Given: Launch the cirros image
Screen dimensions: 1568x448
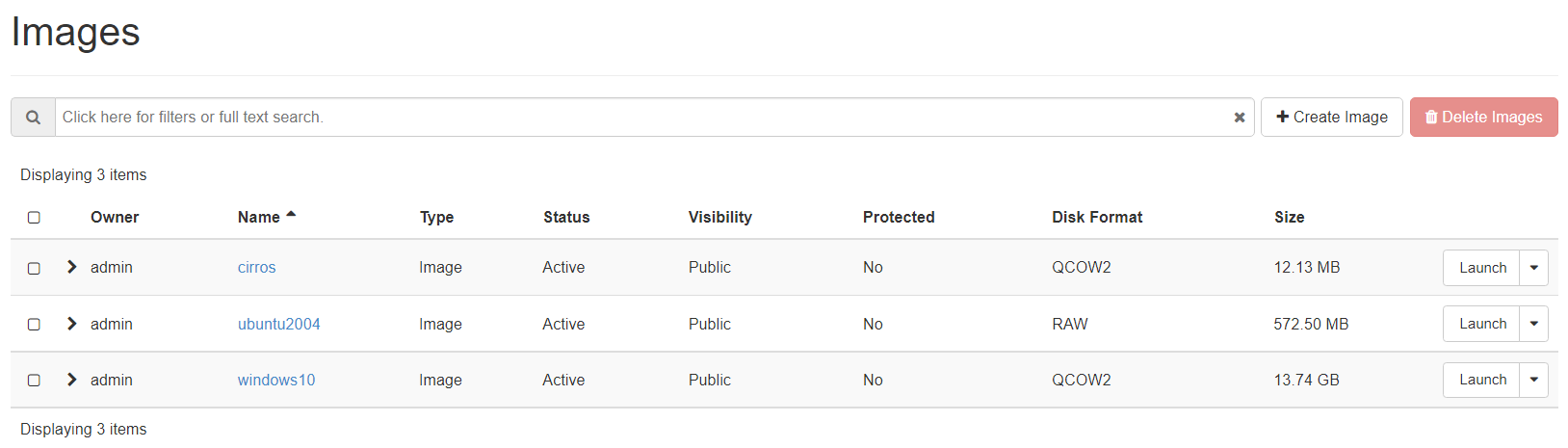Looking at the screenshot, I should coord(1481,268).
